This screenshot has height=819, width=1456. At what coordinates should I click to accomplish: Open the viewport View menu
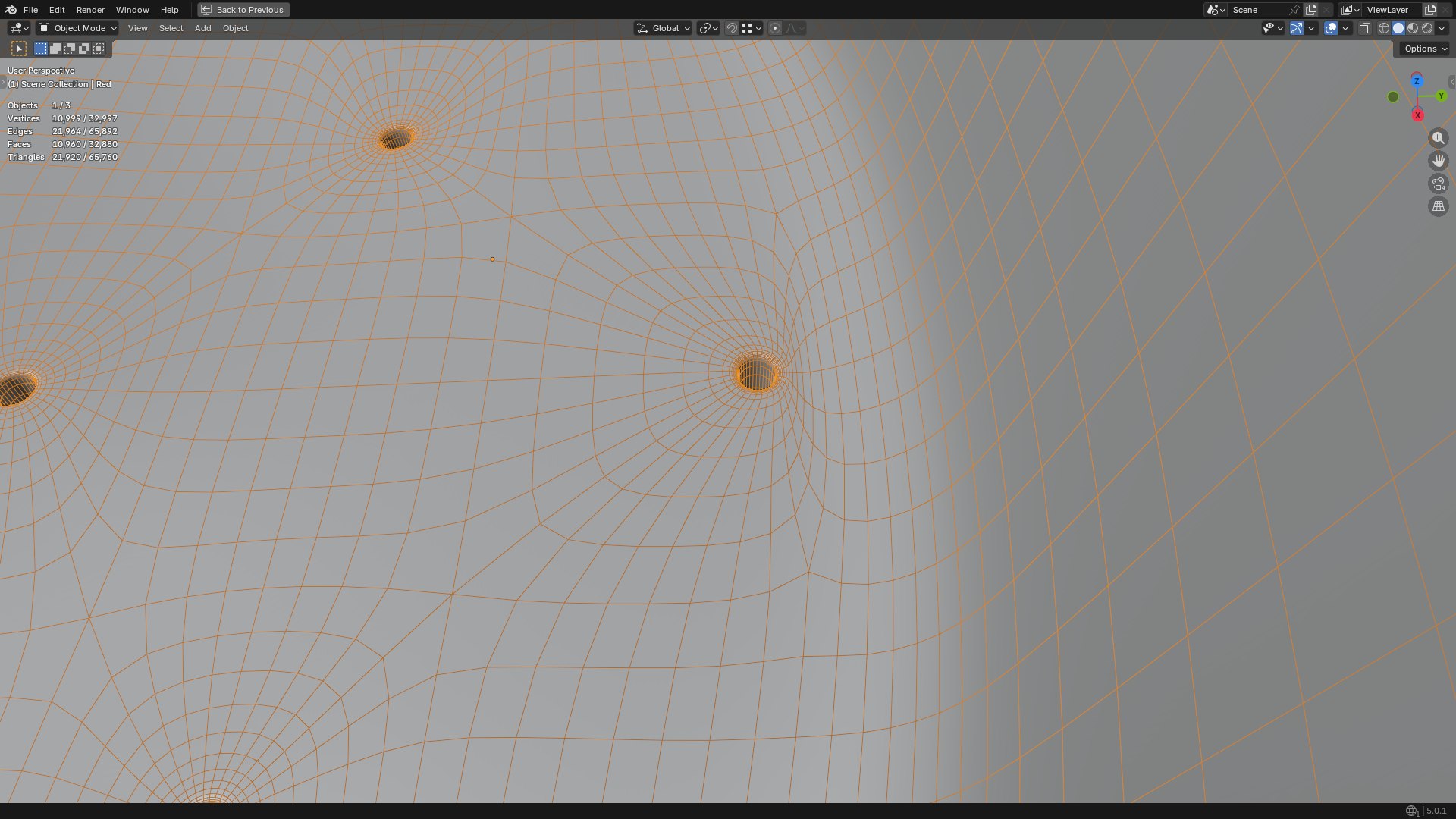[138, 28]
